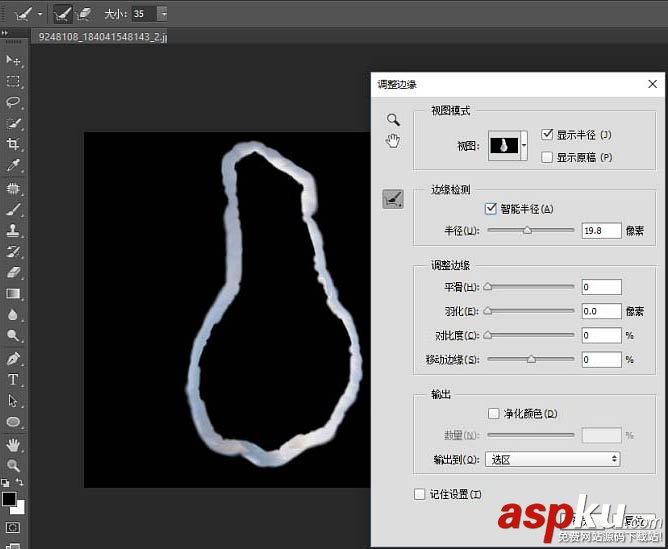Select the Clone Stamp tool
The width and height of the screenshot is (668, 549).
tap(13, 230)
